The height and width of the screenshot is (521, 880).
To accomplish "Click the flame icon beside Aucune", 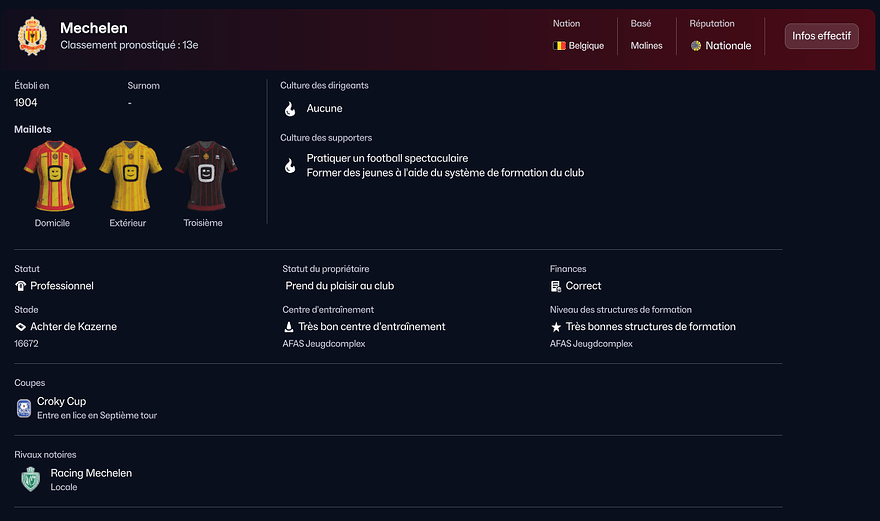I will point(290,109).
